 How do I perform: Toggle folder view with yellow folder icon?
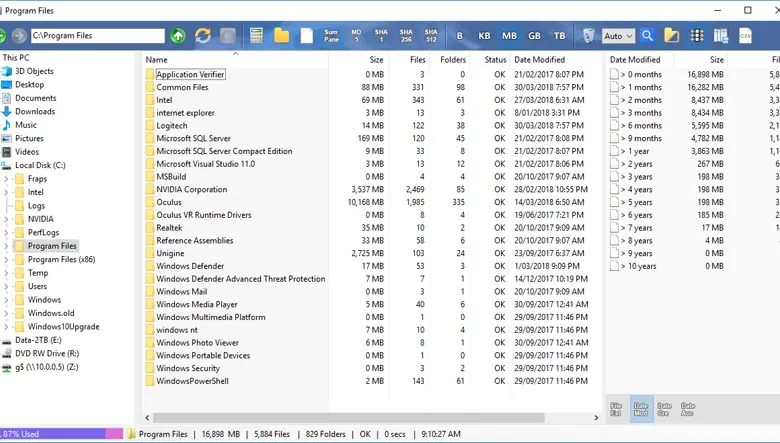282,35
